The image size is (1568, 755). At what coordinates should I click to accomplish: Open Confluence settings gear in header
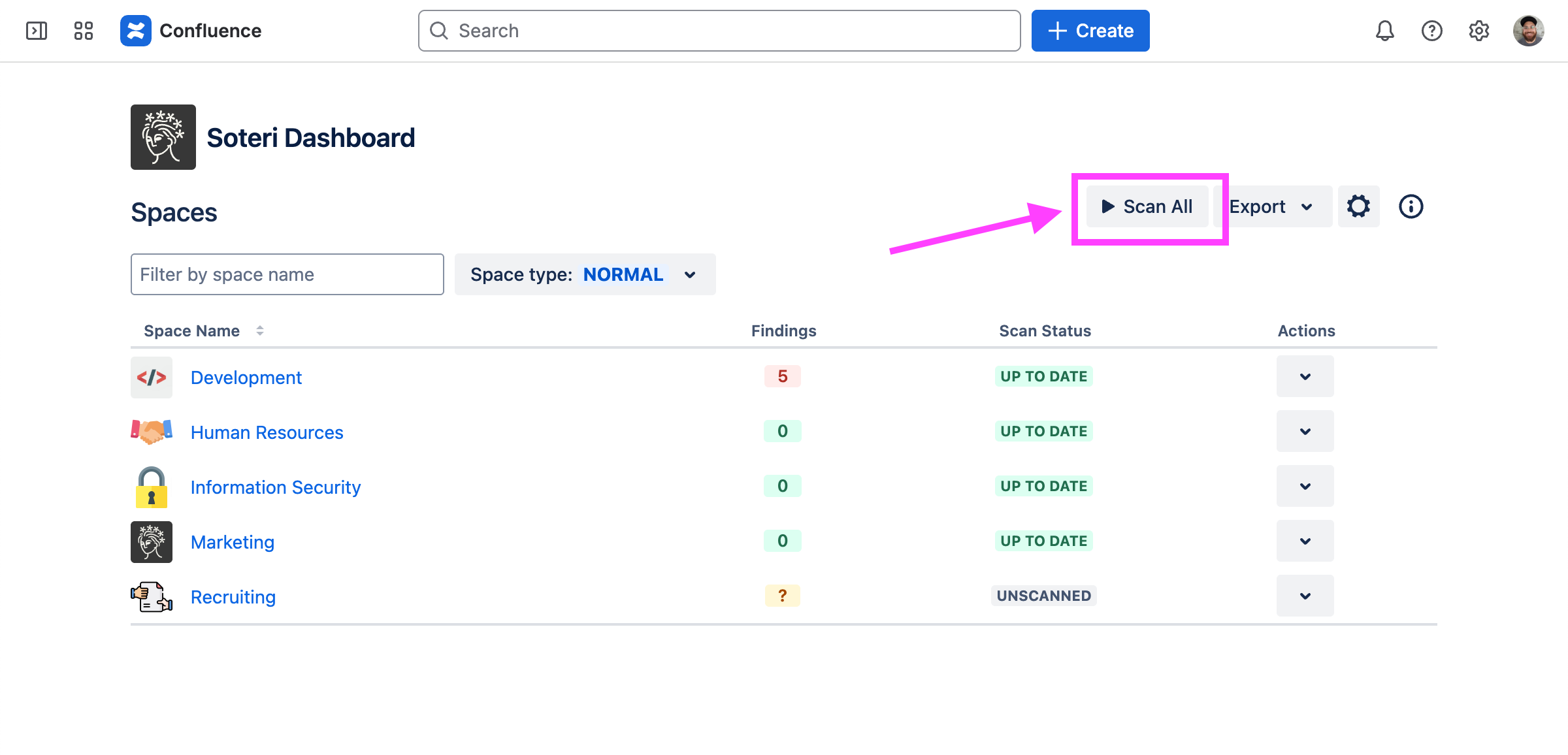(1478, 31)
